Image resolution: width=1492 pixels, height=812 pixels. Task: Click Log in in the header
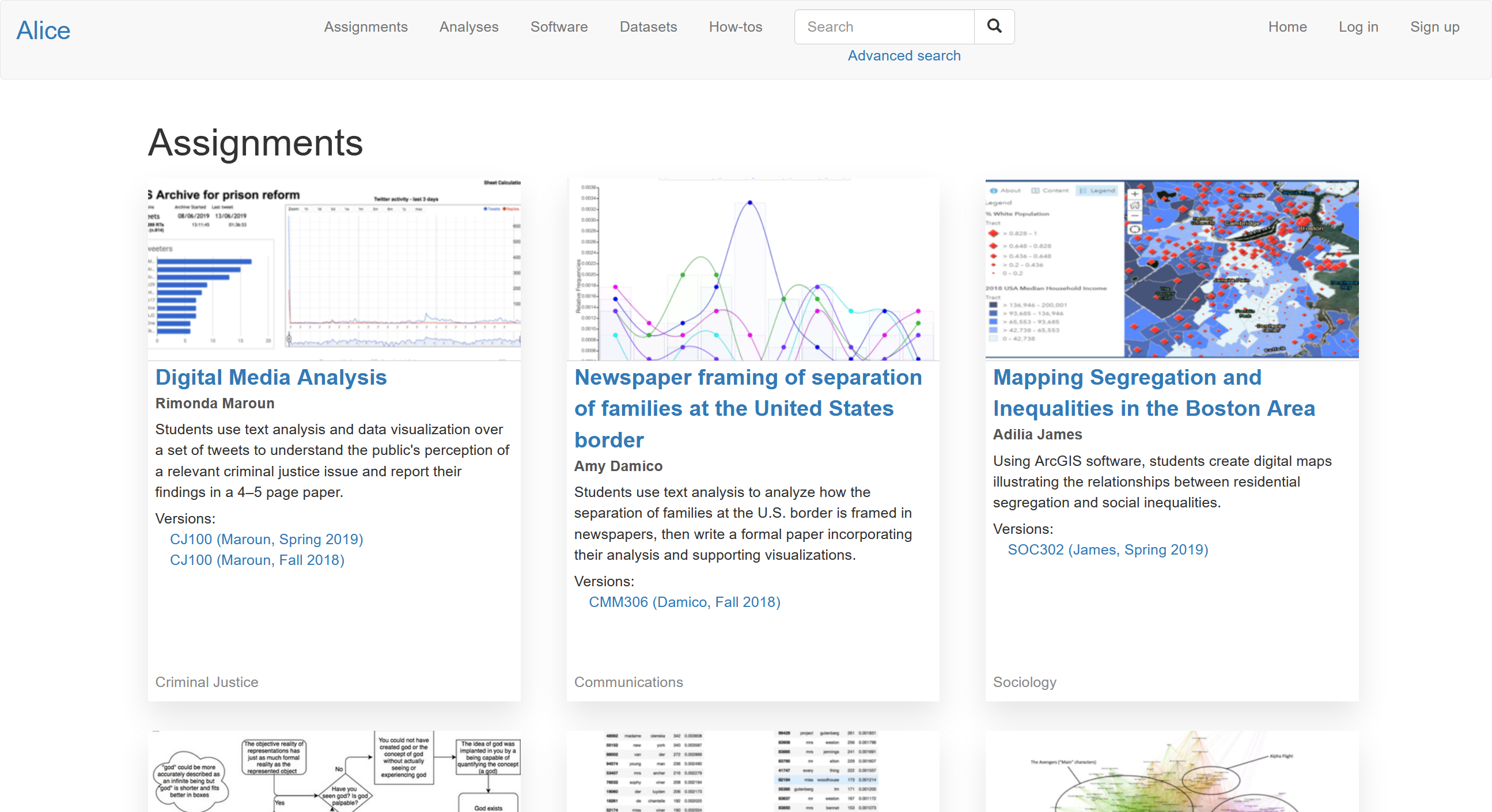point(1358,26)
